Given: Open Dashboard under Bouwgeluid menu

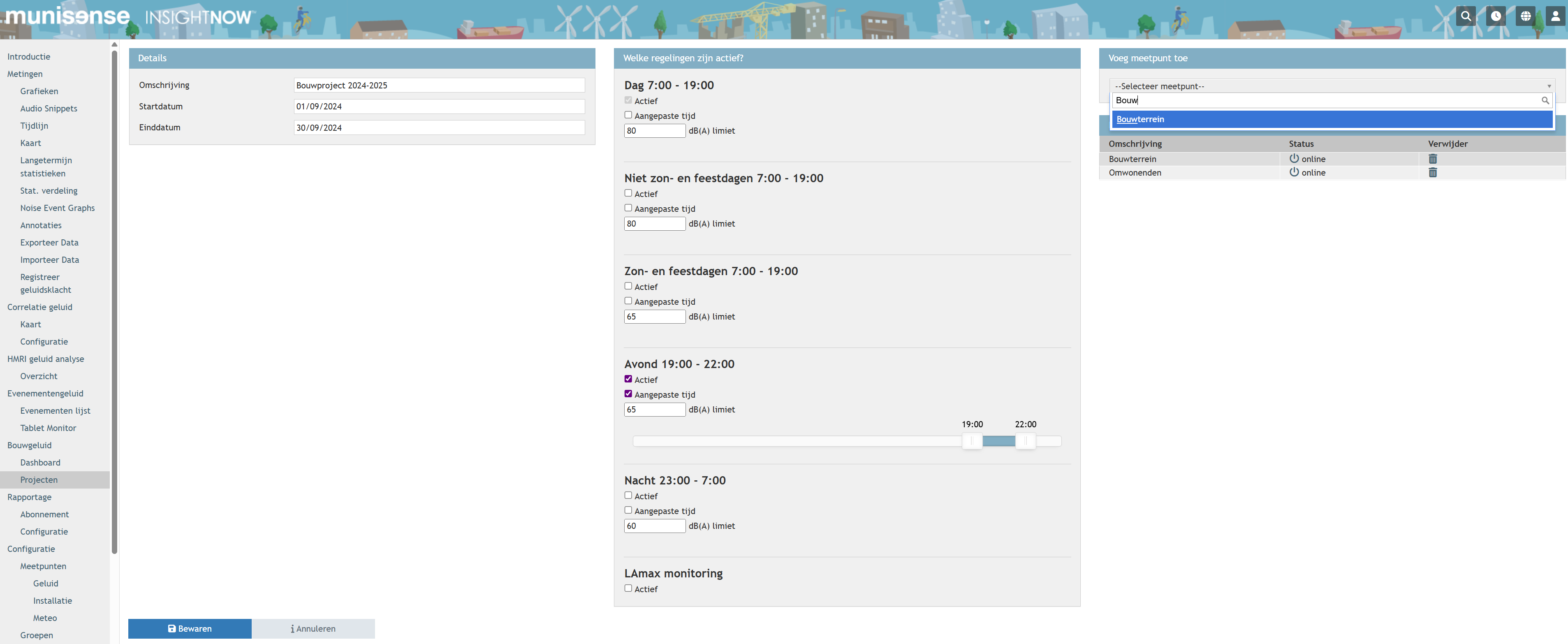Looking at the screenshot, I should click(40, 463).
